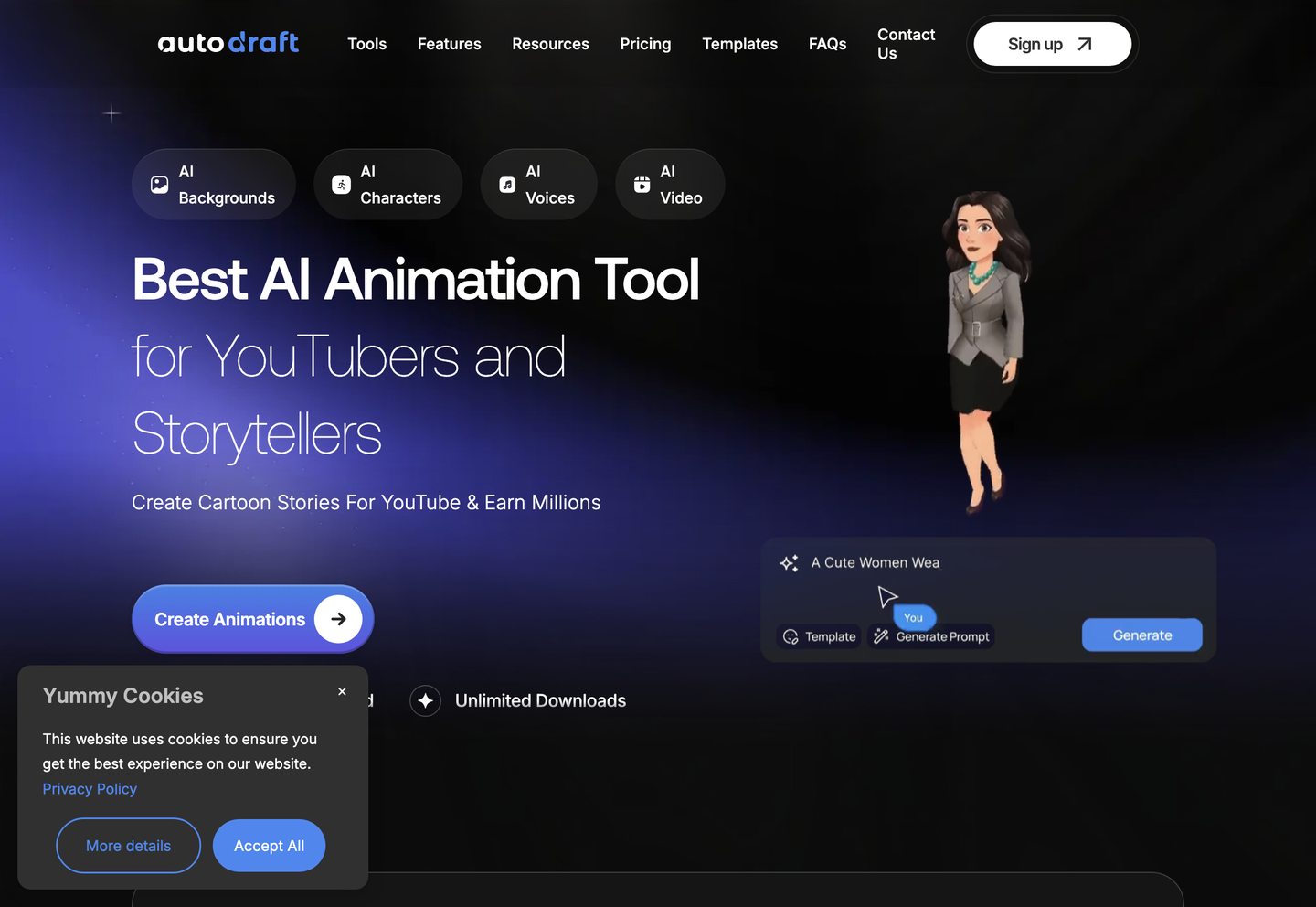Viewport: 1316px width, 907px height.
Task: Click the sparkle icon in the prompt box
Action: coord(789,563)
